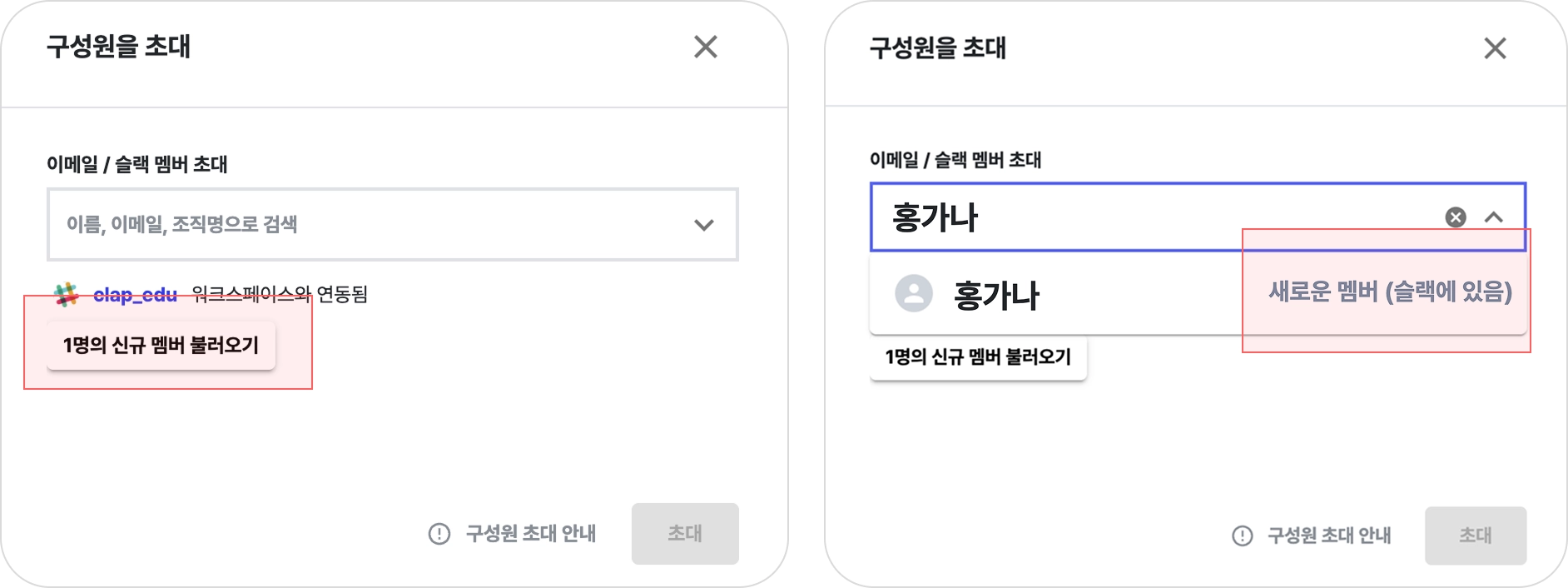This screenshot has height=588, width=1568.
Task: Expand the empty search dropdown with the down chevron
Action: (704, 225)
